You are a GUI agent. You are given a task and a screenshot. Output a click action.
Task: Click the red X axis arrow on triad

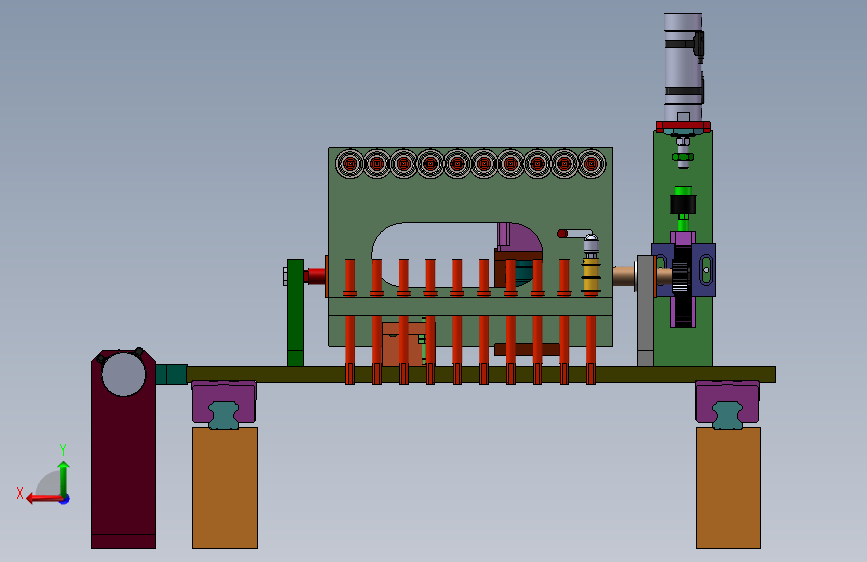44,499
